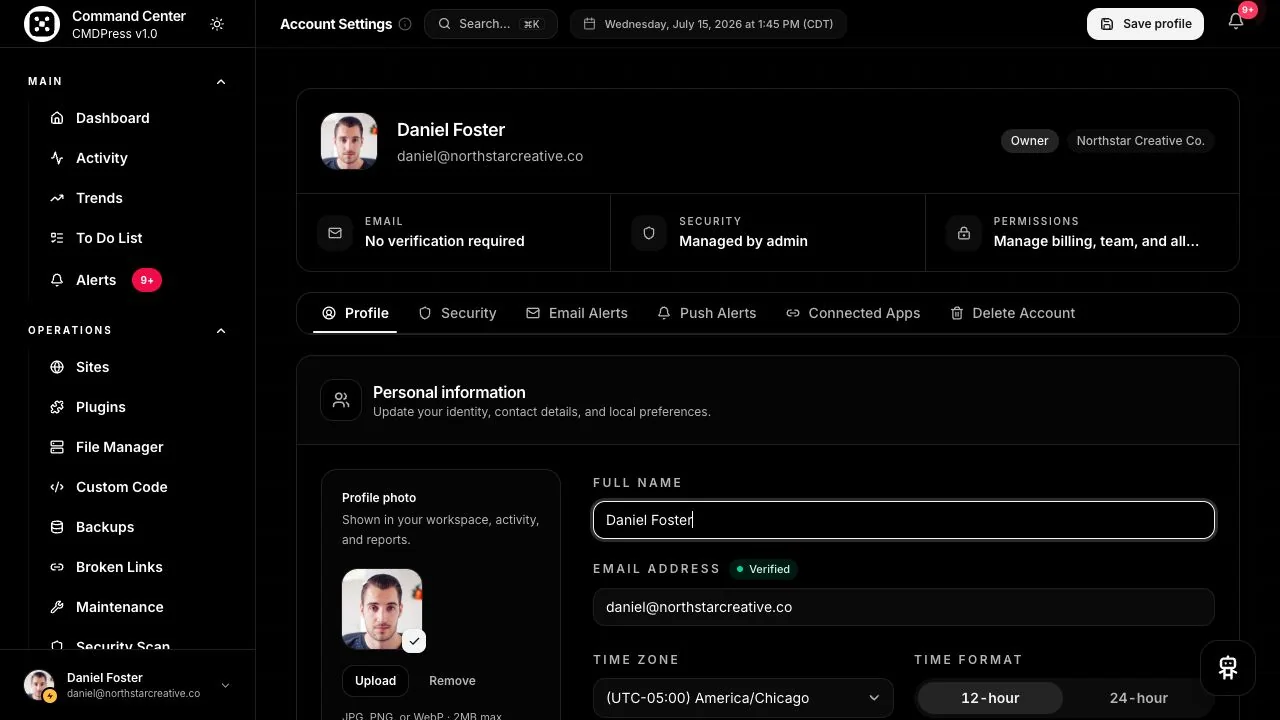Expand the Daniel Foster account menu chevron
Viewport: 1280px width, 720px height.
[225, 685]
